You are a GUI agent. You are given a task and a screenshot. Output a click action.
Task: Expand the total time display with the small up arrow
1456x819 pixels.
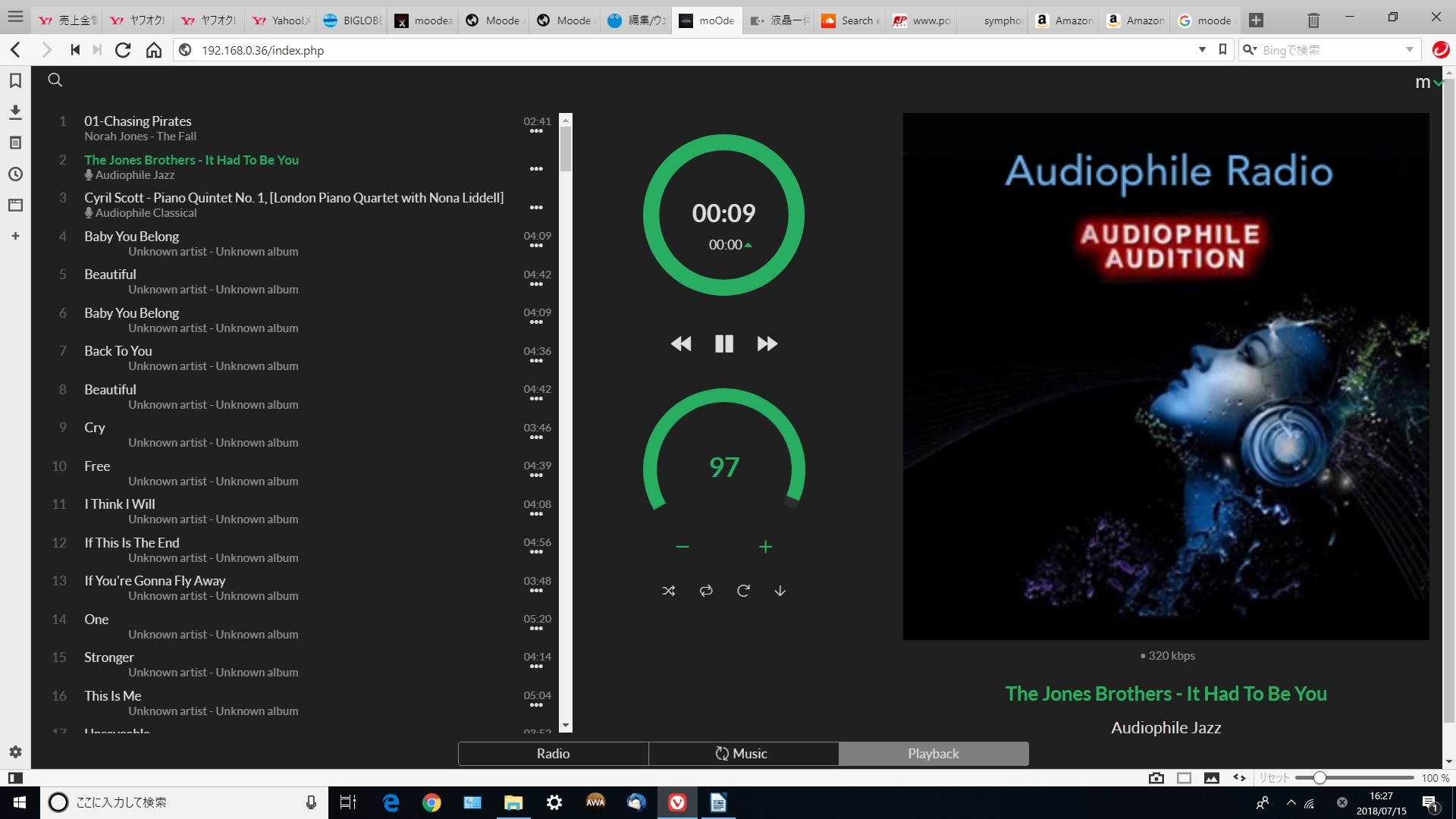[749, 244]
